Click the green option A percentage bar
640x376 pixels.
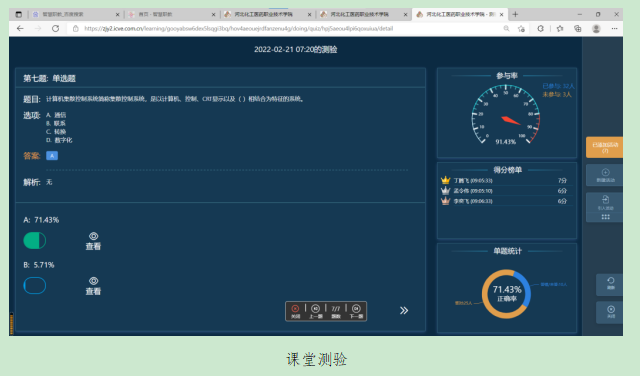pos(35,240)
